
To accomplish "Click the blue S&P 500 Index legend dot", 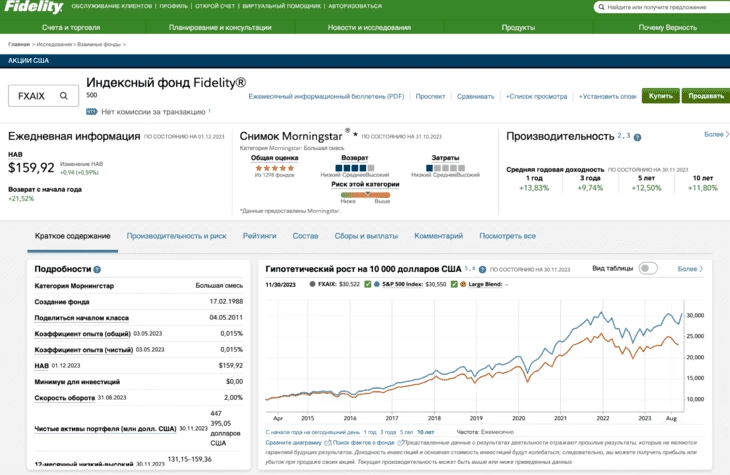I will tap(376, 284).
